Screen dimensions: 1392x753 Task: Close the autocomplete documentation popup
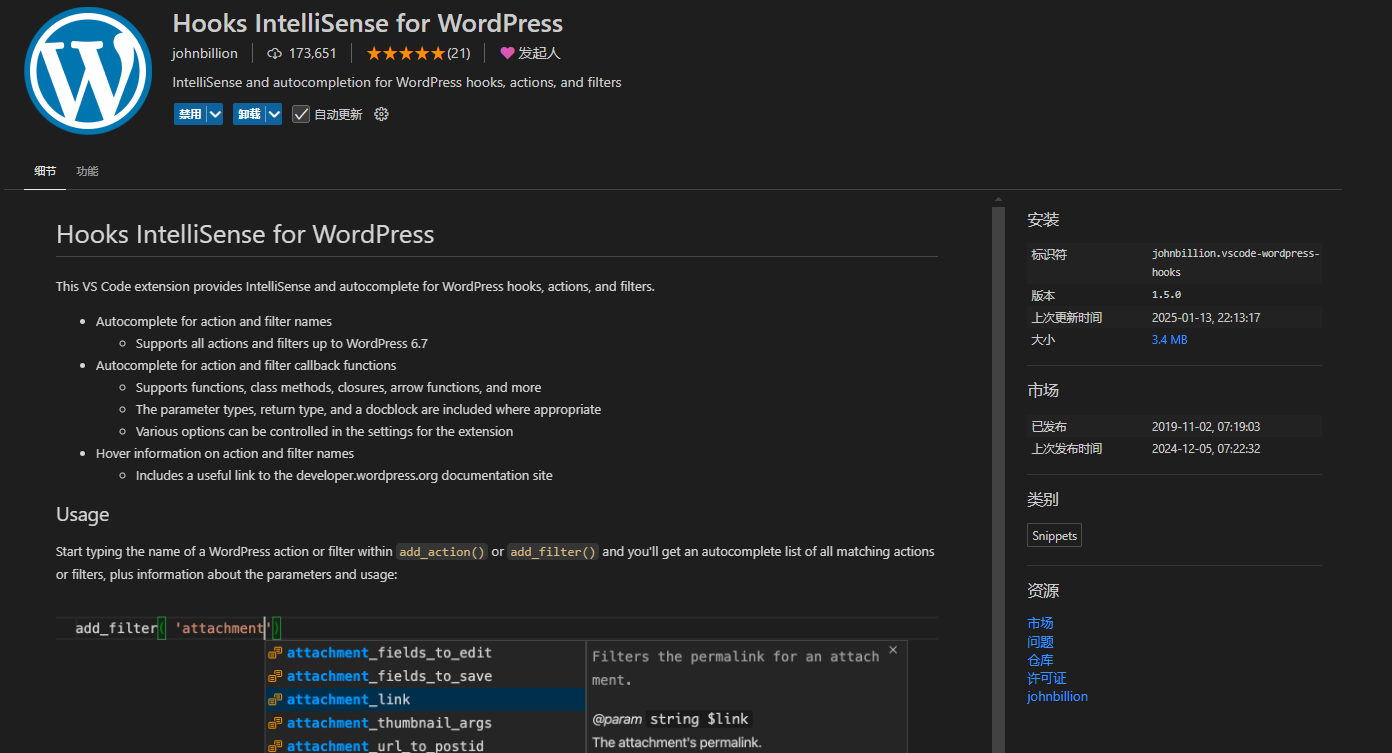[893, 650]
